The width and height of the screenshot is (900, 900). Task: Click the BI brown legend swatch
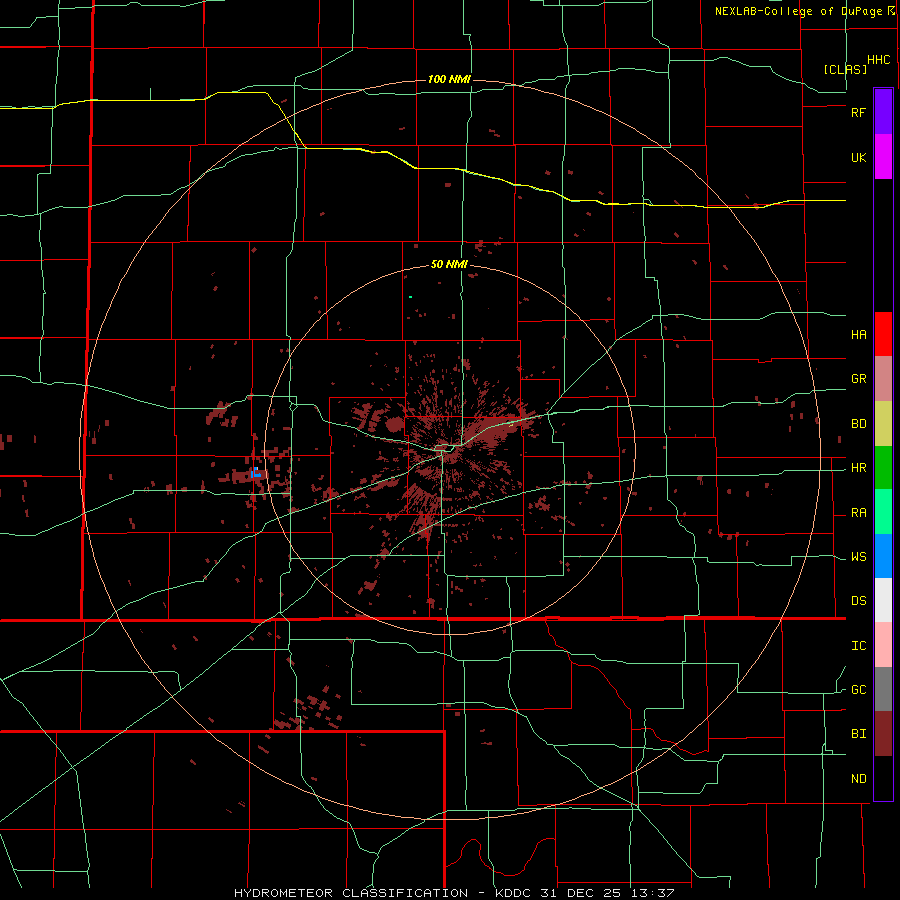tap(883, 734)
